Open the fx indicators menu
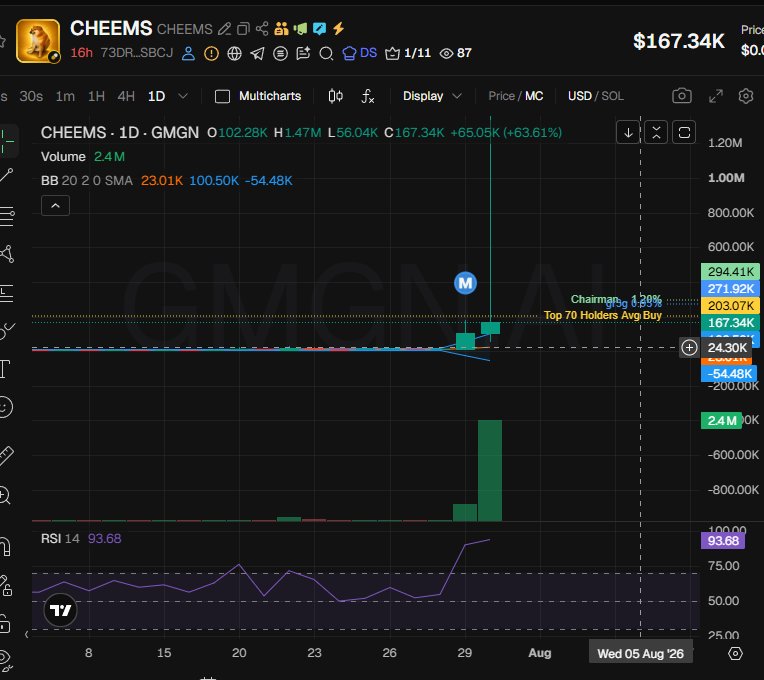This screenshot has width=764, height=680. click(367, 96)
